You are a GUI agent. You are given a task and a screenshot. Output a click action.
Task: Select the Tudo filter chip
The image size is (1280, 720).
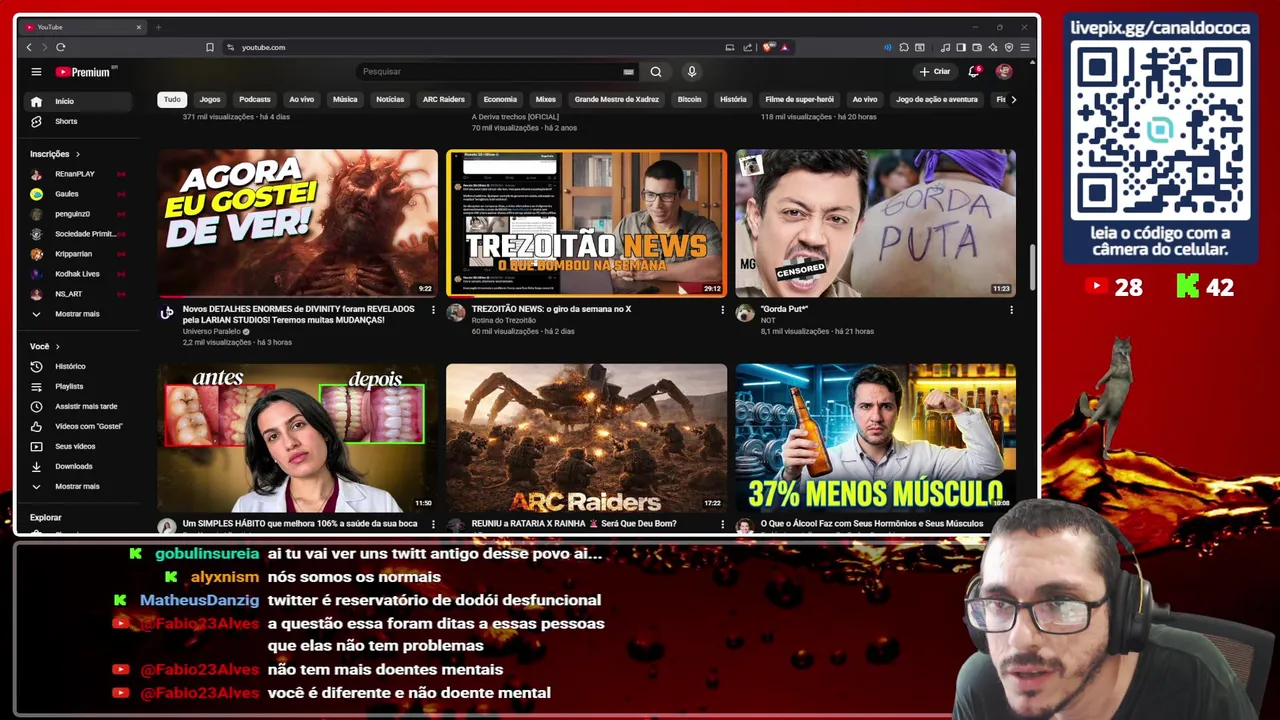[x=172, y=99]
